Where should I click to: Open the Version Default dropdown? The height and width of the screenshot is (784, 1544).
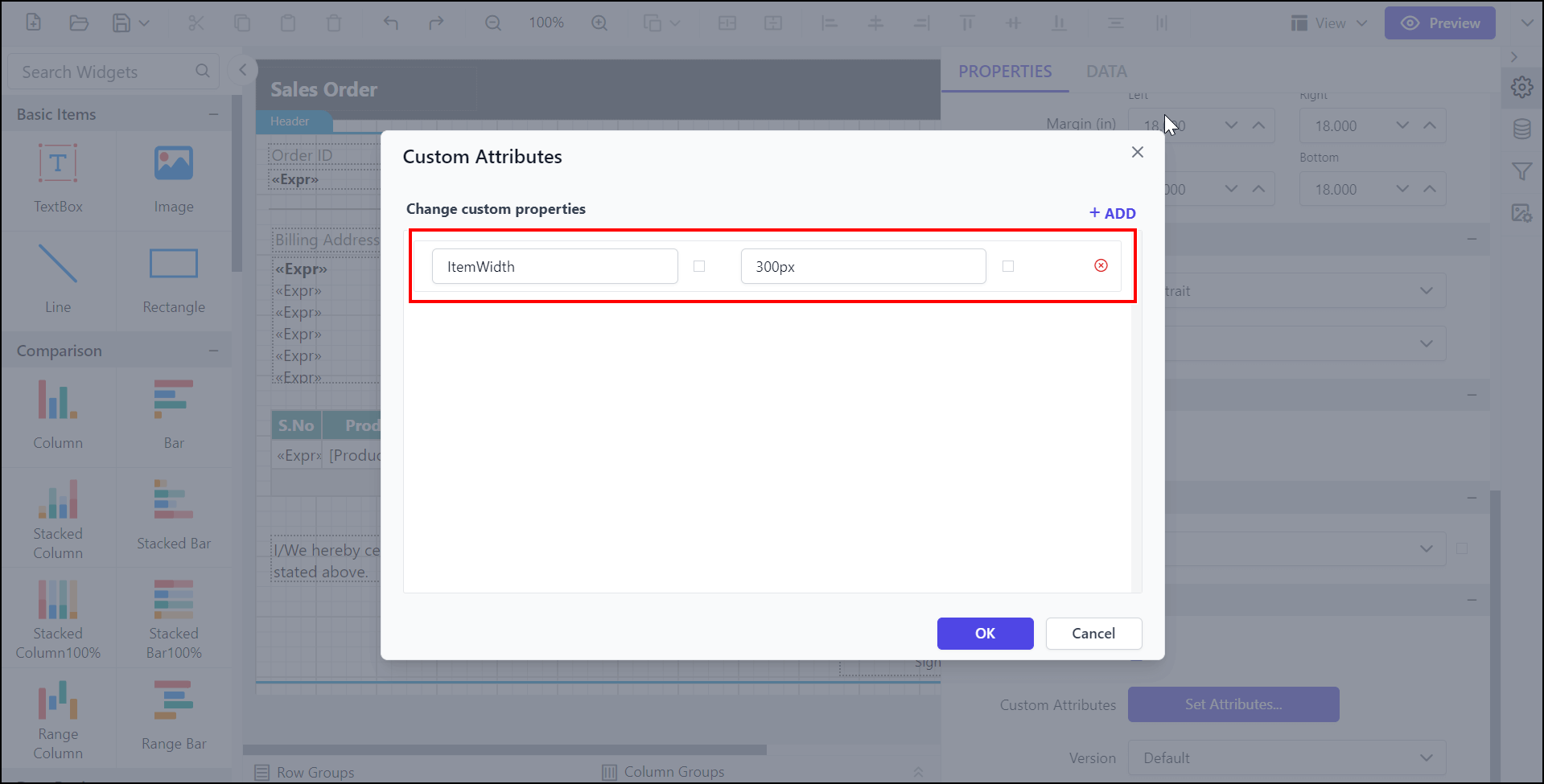point(1427,757)
